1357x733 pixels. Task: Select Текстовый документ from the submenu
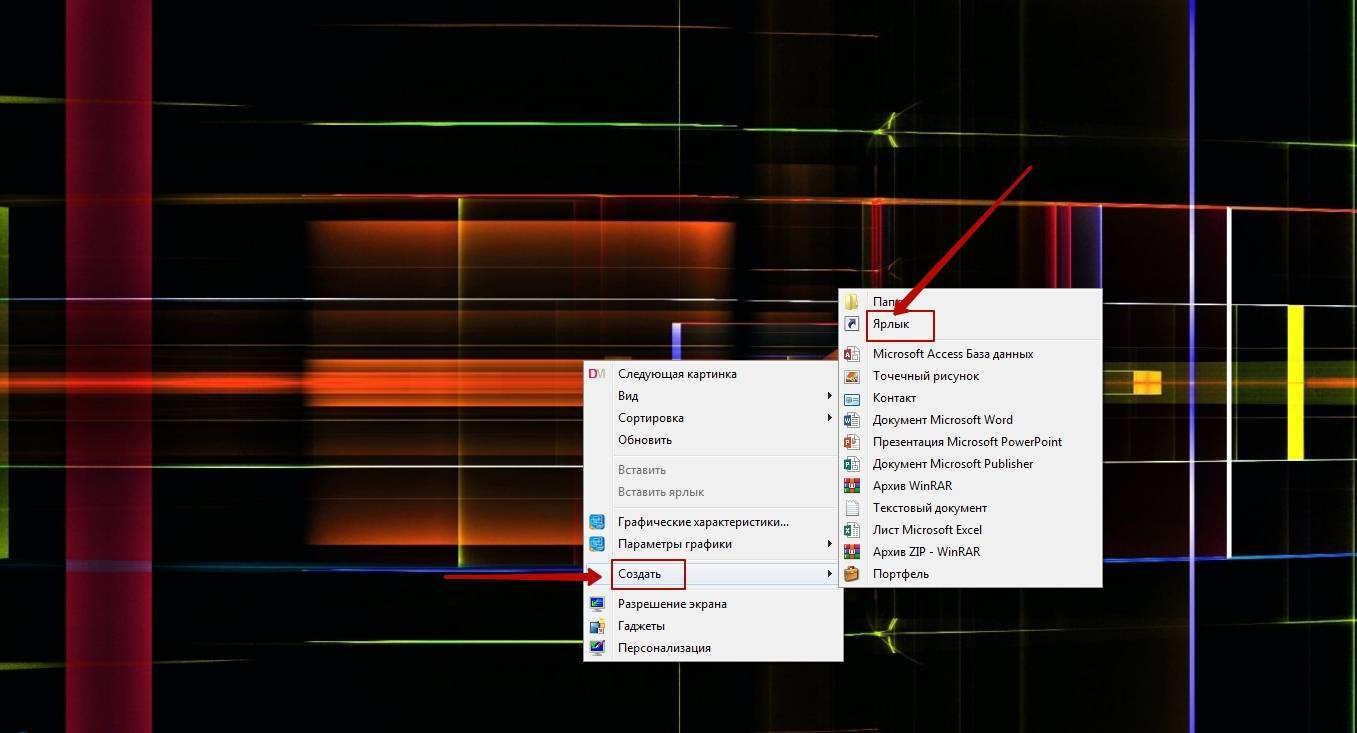click(929, 508)
